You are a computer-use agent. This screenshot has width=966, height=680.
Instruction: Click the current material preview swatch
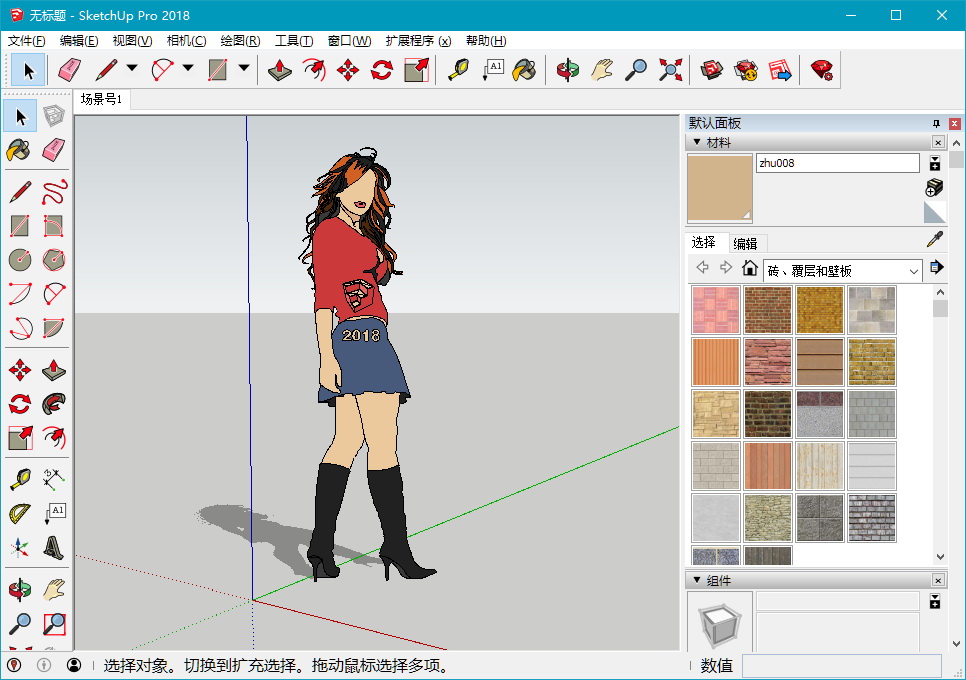pyautogui.click(x=720, y=188)
